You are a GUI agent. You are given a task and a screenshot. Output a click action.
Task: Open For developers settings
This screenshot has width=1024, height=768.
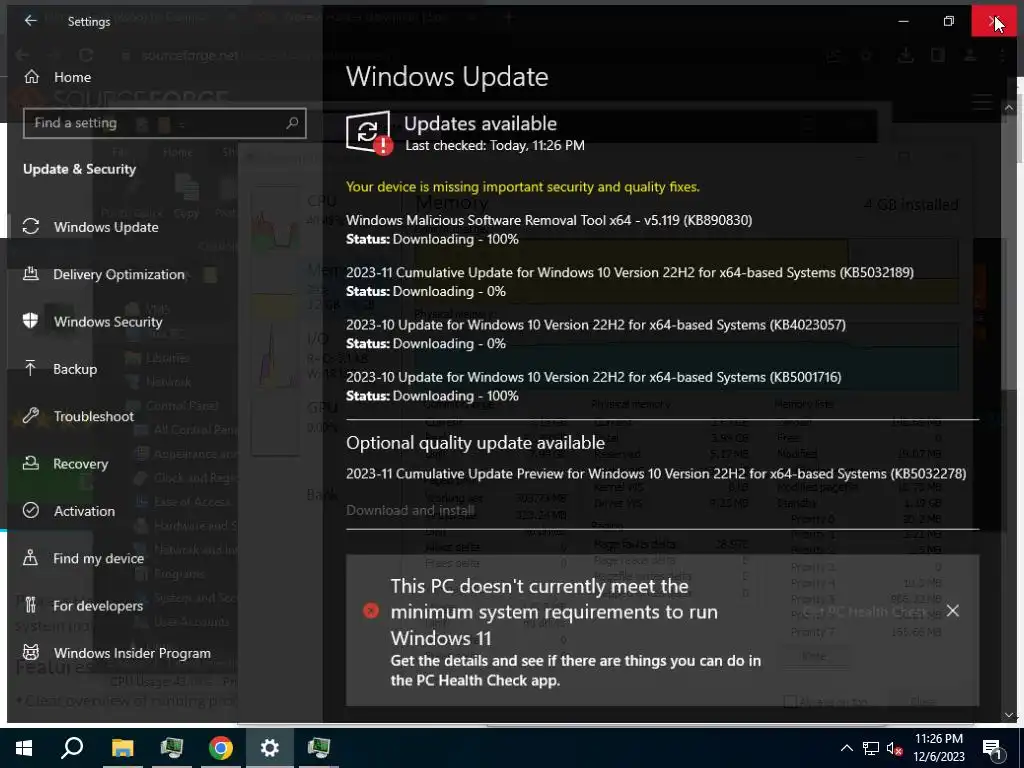98,606
